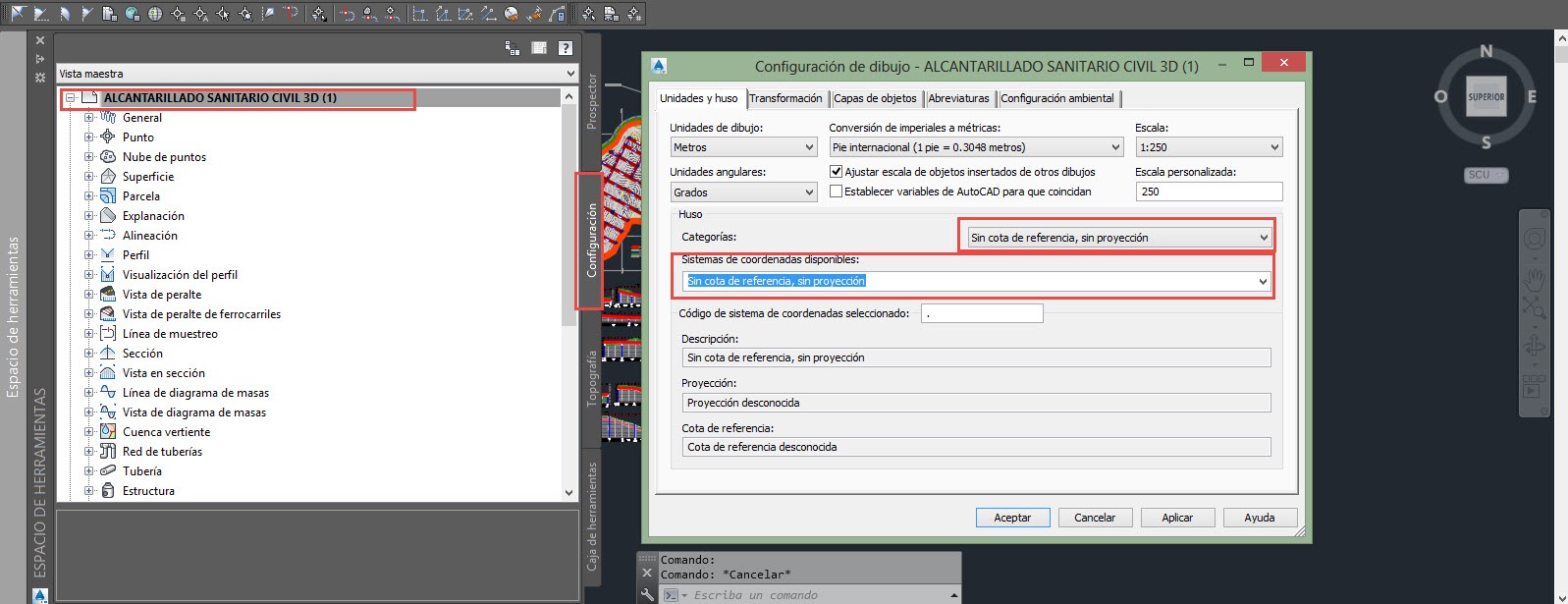Click the Toolspace tree scroll-down arrow
Screen dimensions: 1568x604
pyautogui.click(x=568, y=493)
